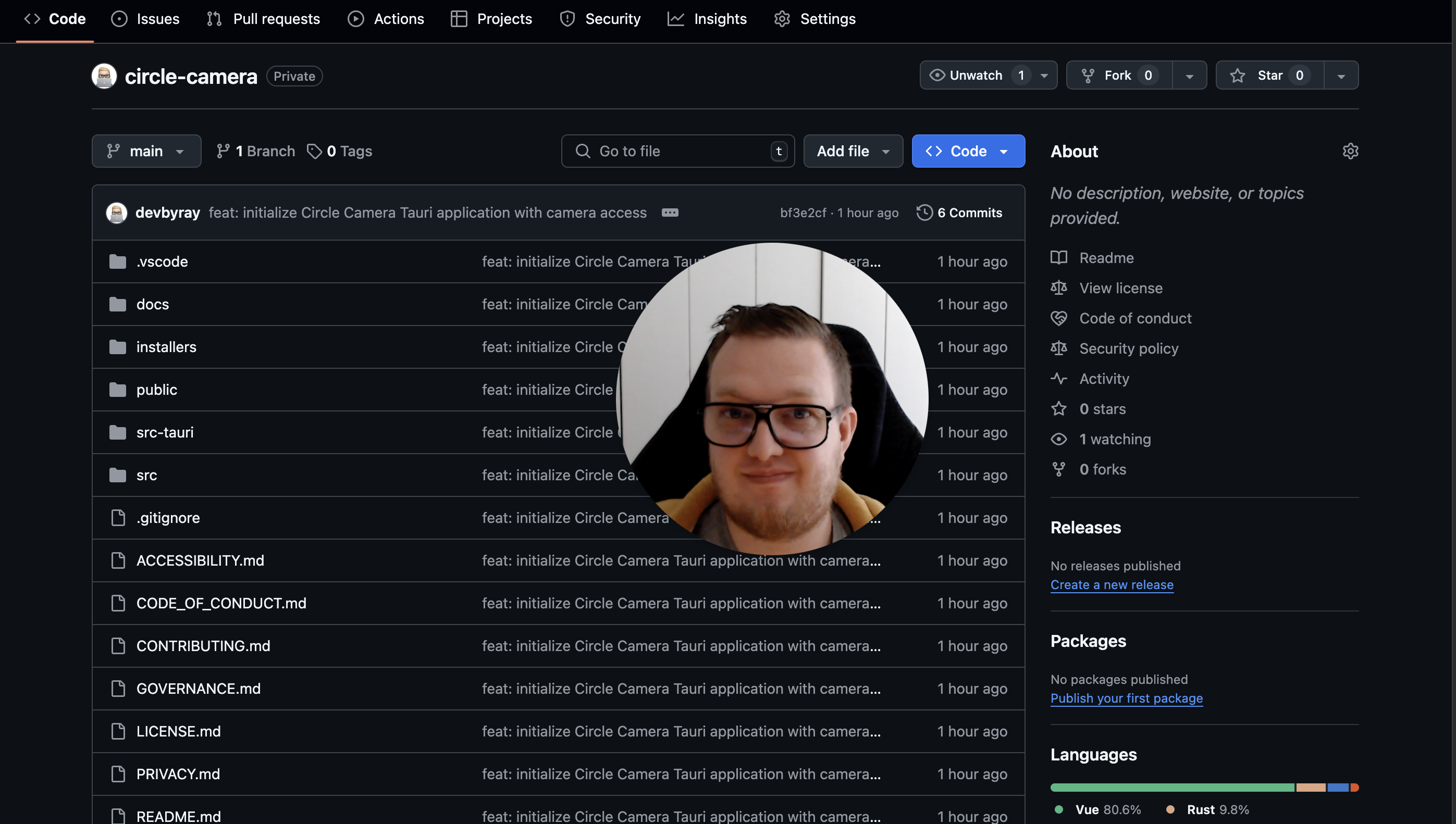Open the Insights tab
This screenshot has height=824, width=1456.
pyautogui.click(x=707, y=19)
